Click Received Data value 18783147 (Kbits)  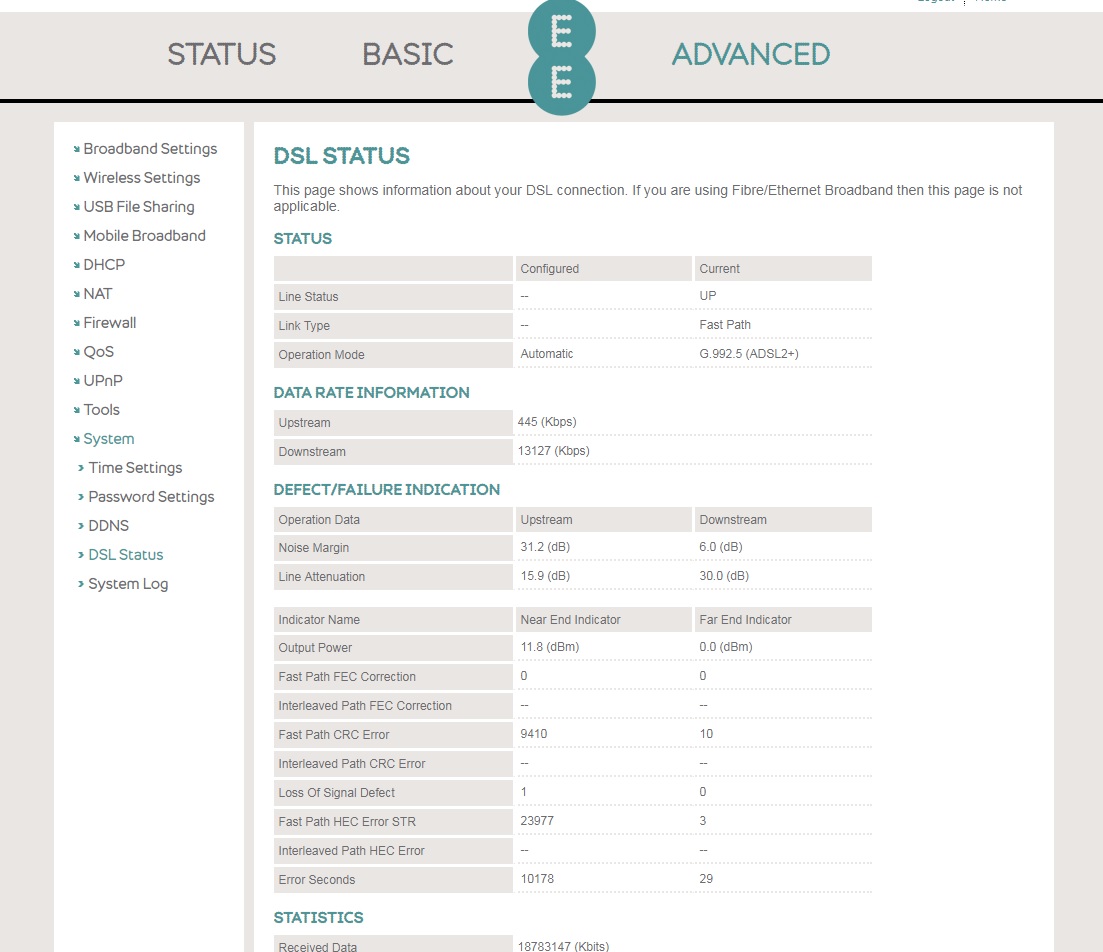(563, 946)
